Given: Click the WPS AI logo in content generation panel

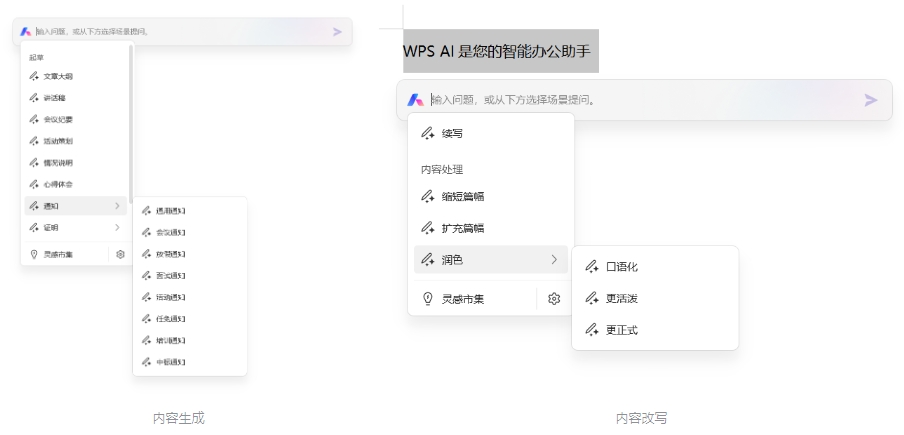Looking at the screenshot, I should (25, 32).
